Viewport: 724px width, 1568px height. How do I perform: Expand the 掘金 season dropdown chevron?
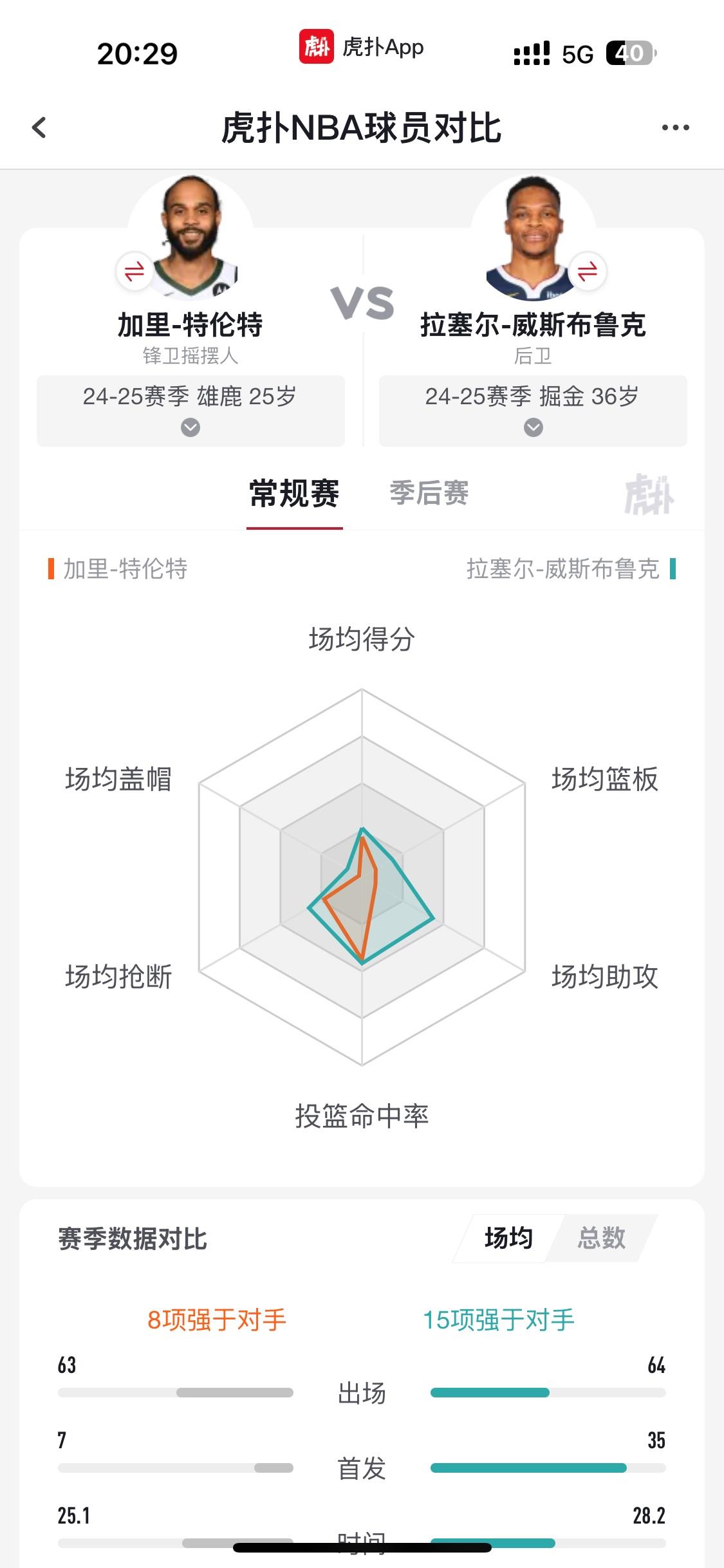pyautogui.click(x=533, y=427)
